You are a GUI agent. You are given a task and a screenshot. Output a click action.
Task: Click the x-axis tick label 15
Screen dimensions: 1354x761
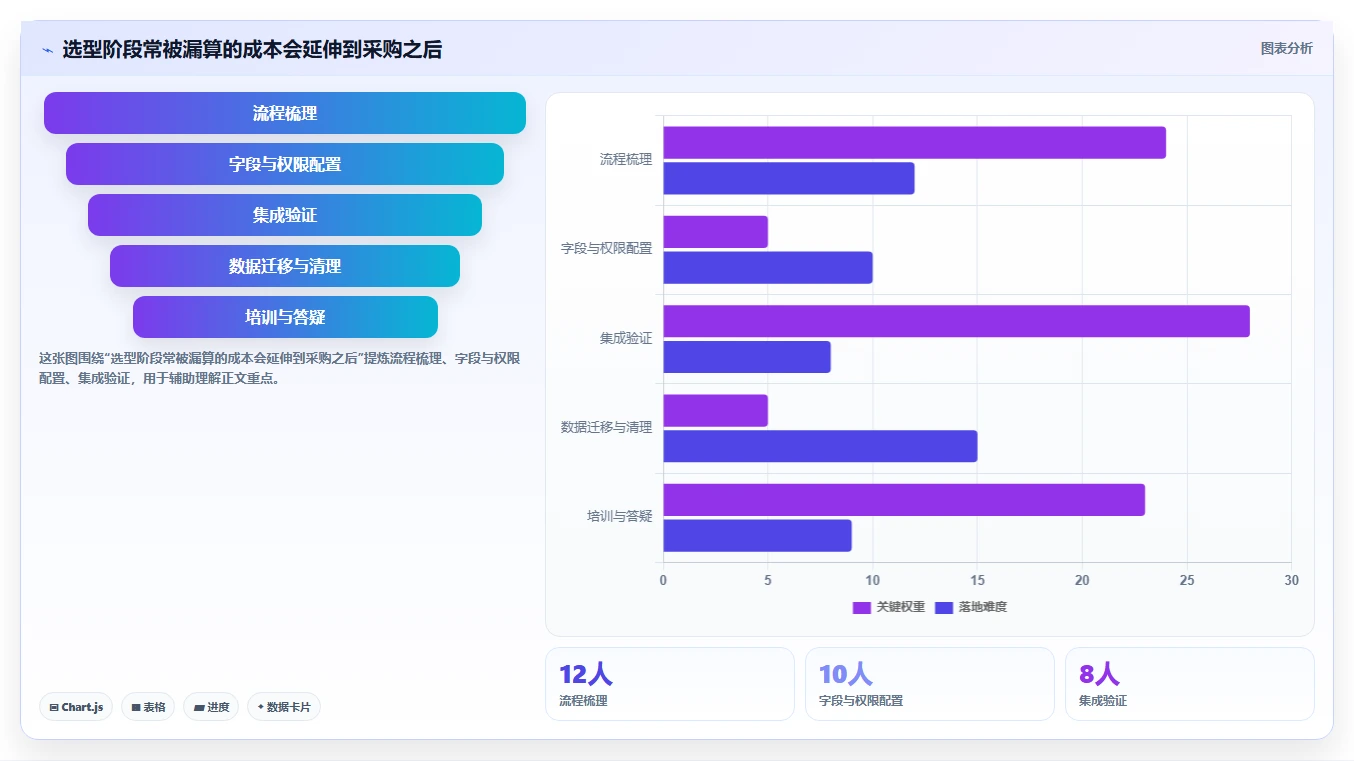click(x=977, y=580)
